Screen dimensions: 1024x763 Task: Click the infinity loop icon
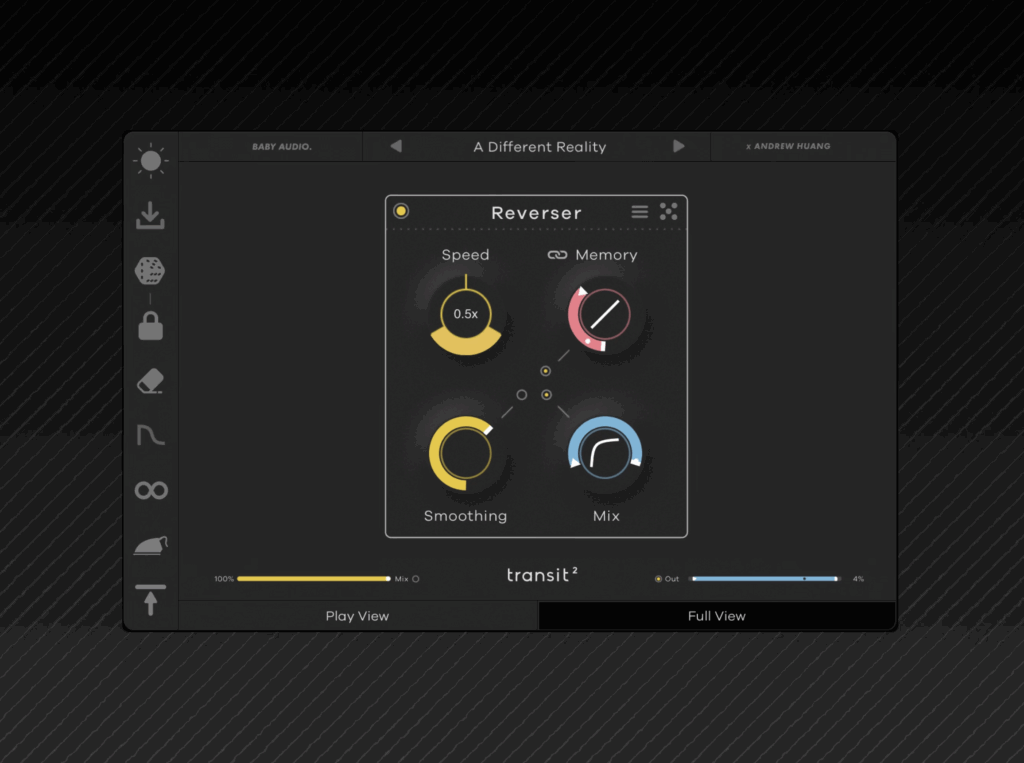point(151,490)
